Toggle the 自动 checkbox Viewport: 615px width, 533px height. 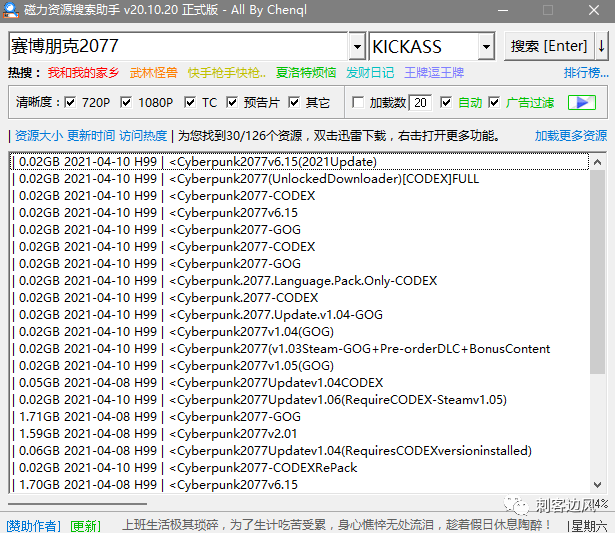[x=446, y=102]
